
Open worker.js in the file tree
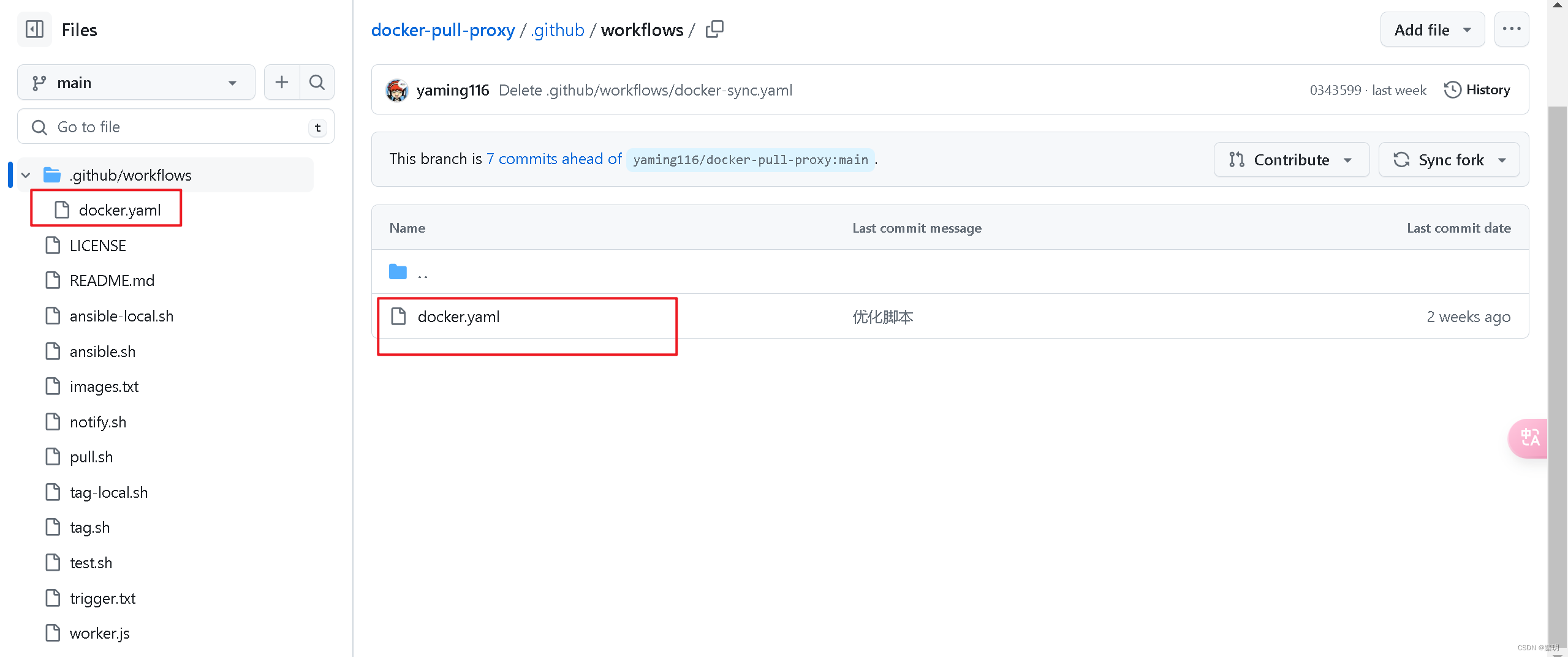click(99, 633)
